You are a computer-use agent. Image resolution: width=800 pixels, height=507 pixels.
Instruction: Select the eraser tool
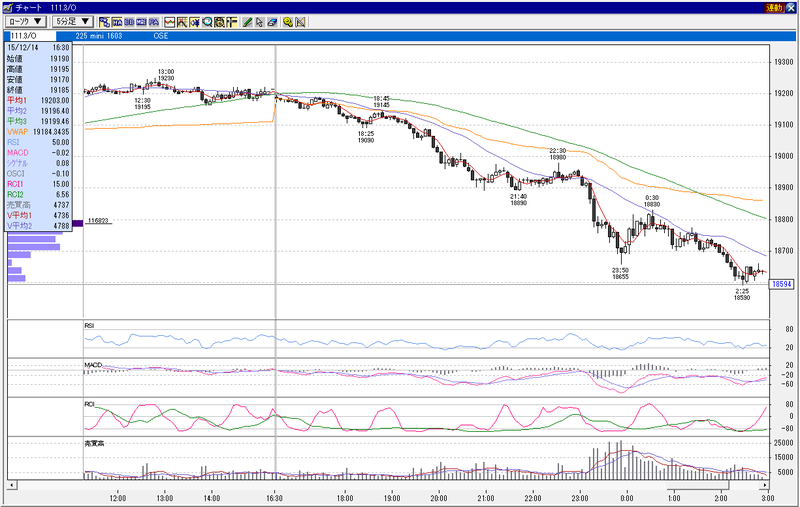click(x=272, y=22)
